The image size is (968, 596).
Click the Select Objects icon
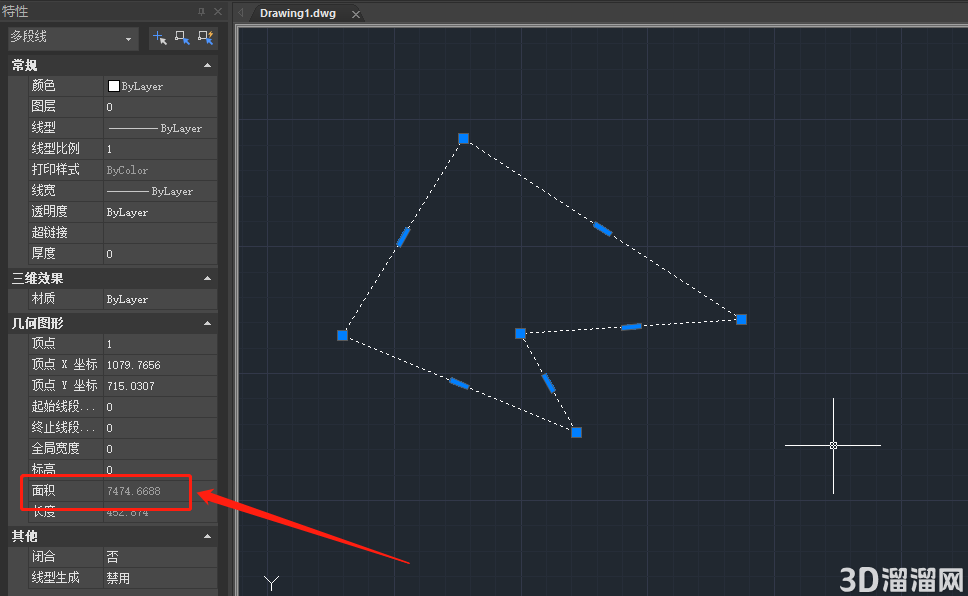point(183,38)
